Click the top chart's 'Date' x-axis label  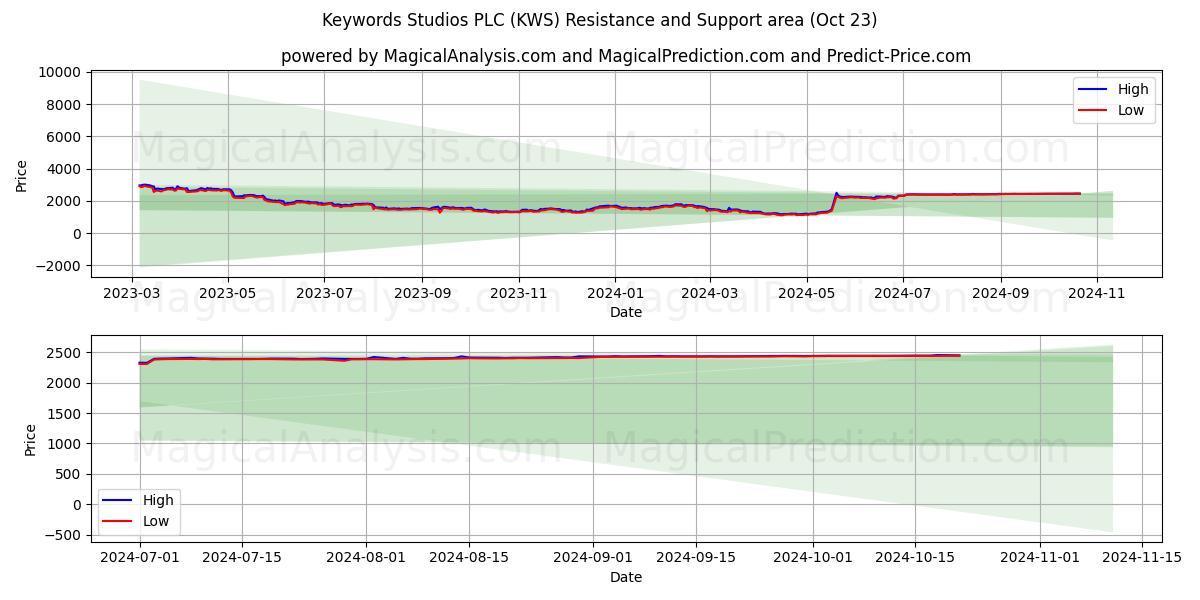coord(626,312)
